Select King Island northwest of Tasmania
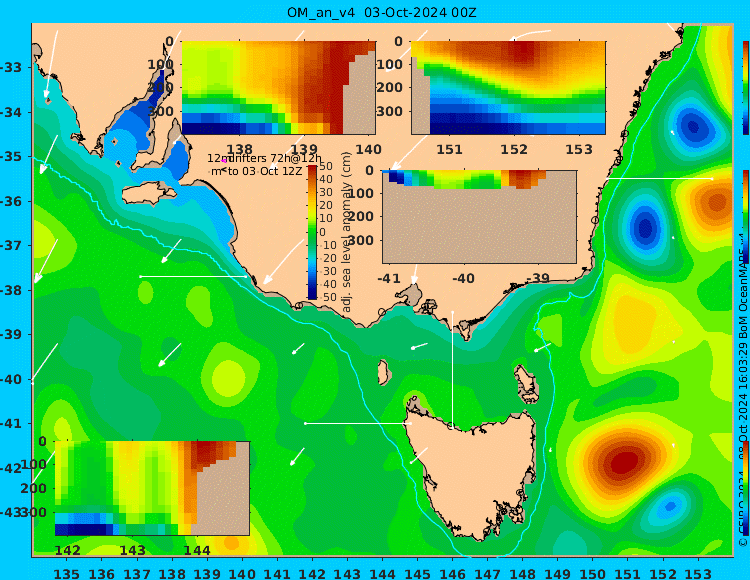 [x=383, y=372]
